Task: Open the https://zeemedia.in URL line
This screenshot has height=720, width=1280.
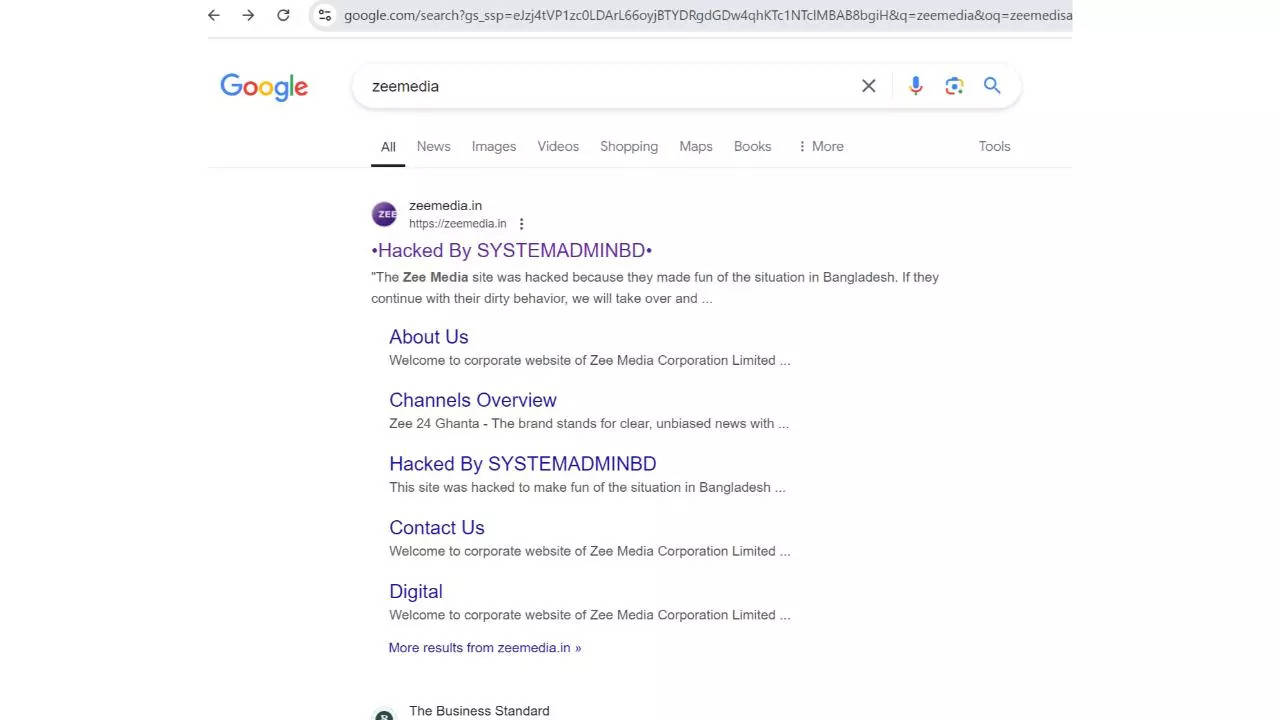Action: (x=458, y=224)
